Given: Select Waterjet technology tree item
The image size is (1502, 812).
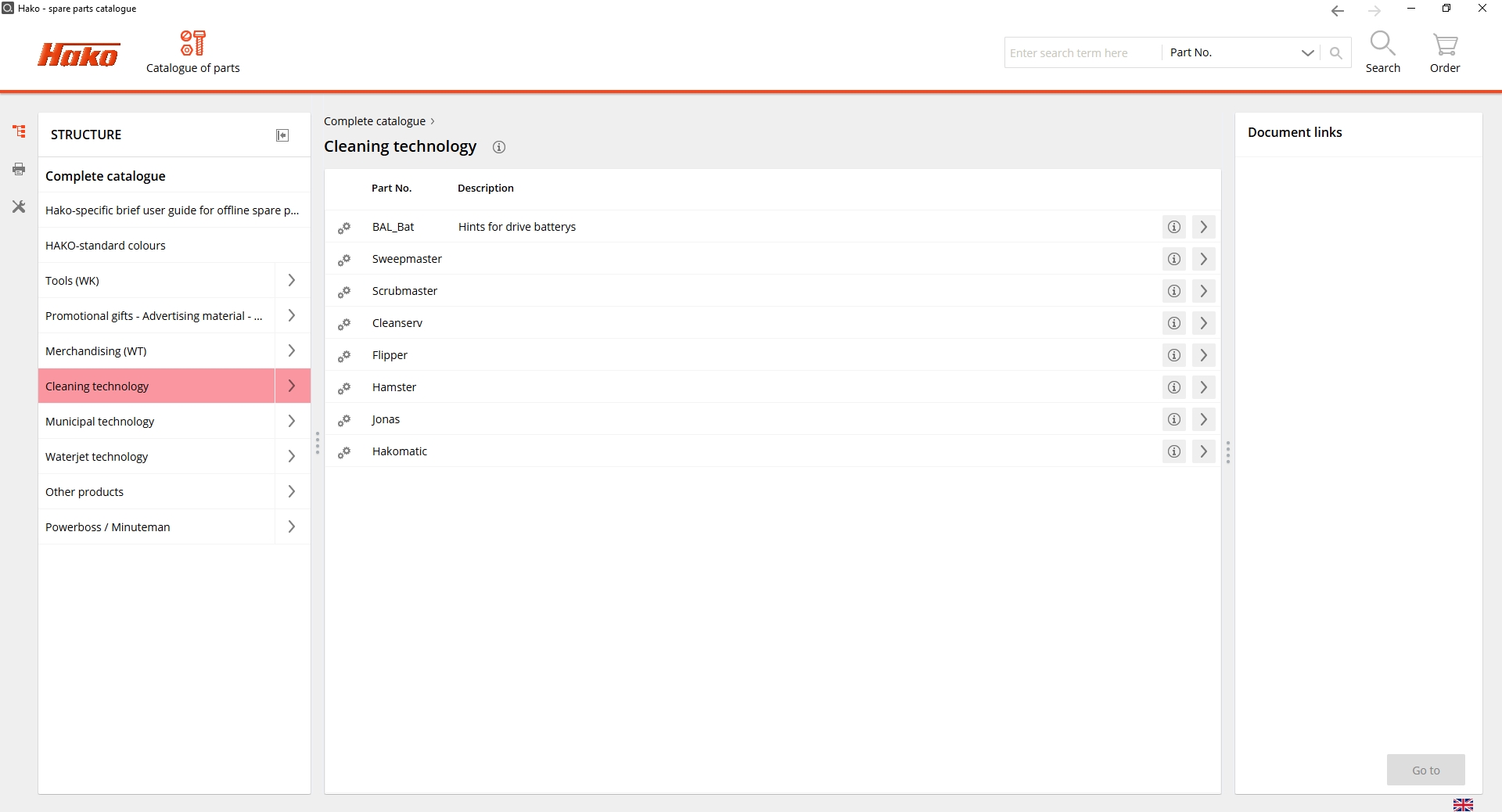Looking at the screenshot, I should point(156,456).
